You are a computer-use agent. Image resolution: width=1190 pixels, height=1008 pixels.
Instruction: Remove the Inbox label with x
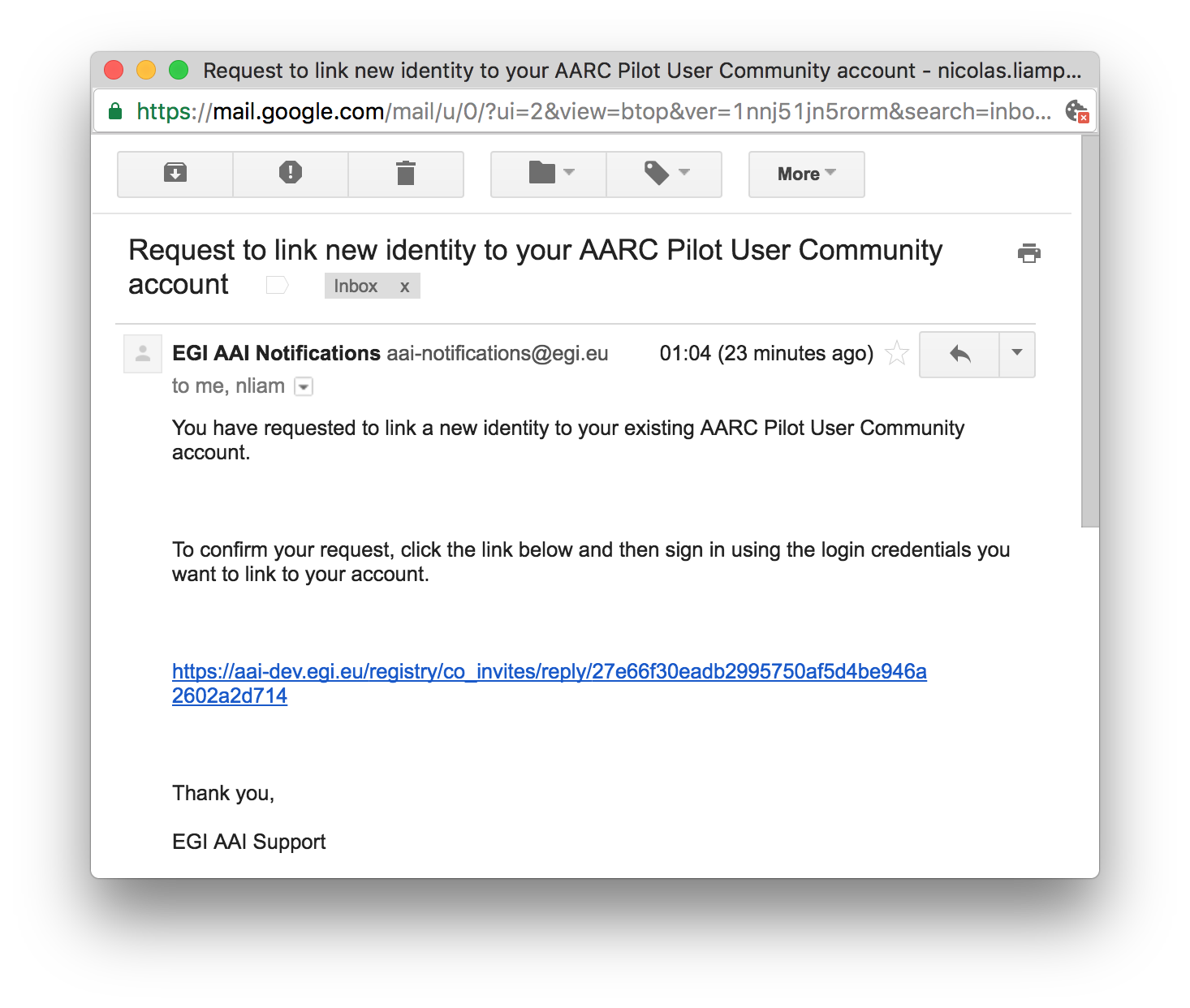click(404, 286)
